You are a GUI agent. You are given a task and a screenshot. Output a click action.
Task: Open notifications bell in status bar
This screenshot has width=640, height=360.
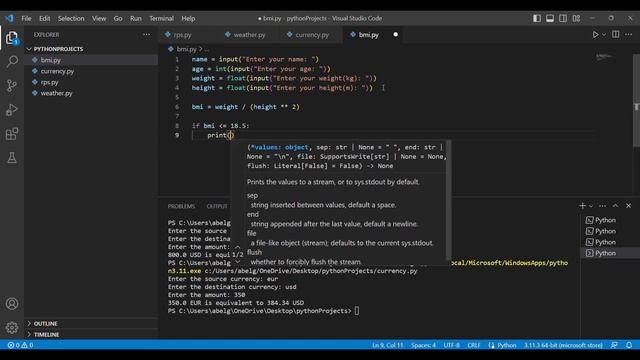(x=629, y=345)
